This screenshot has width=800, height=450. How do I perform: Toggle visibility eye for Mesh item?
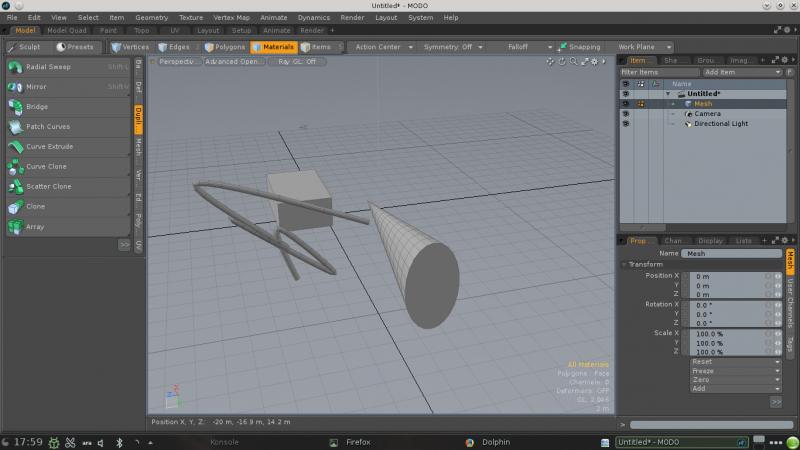[626, 104]
